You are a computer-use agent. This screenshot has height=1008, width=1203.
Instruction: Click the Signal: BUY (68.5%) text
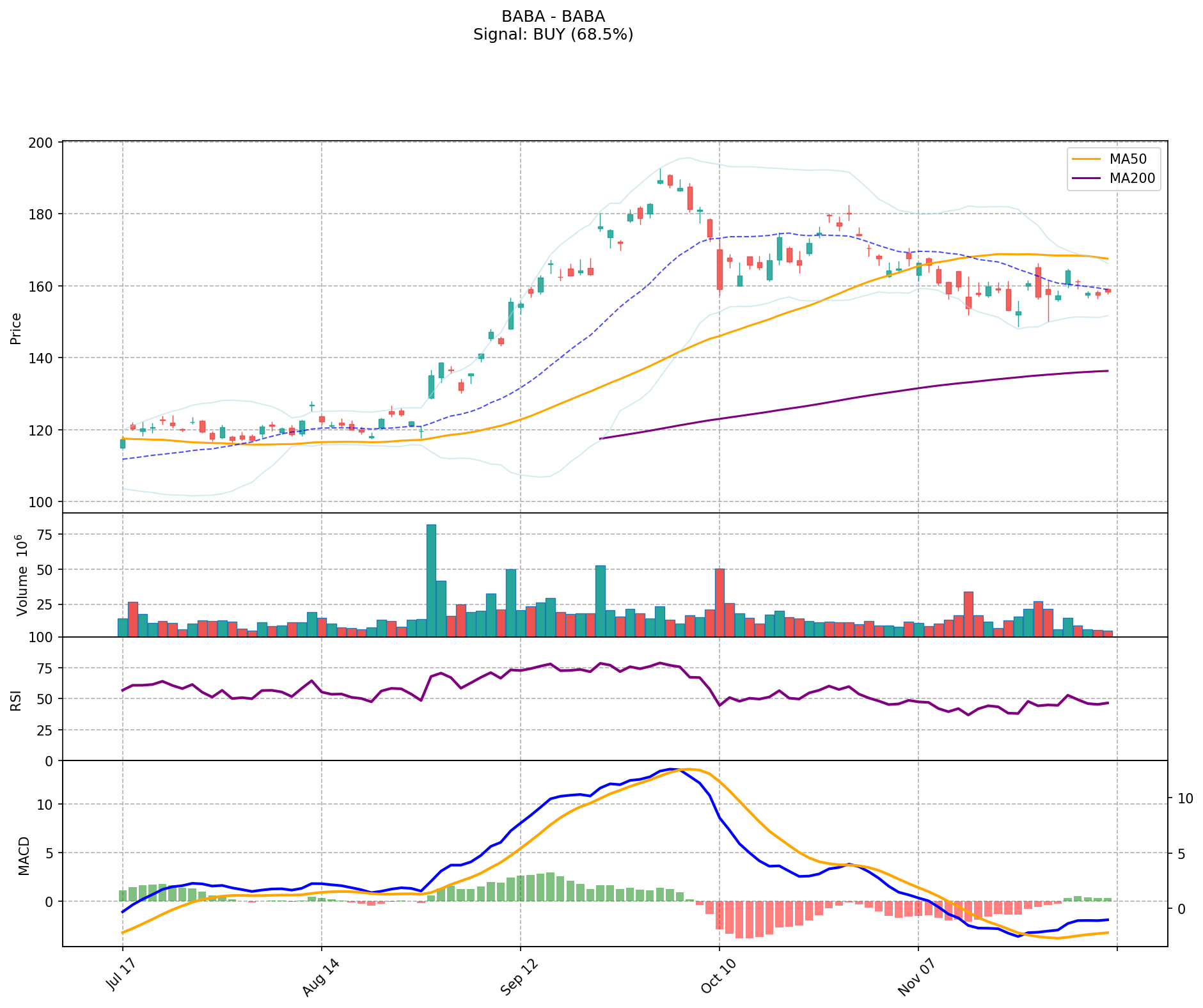[553, 35]
